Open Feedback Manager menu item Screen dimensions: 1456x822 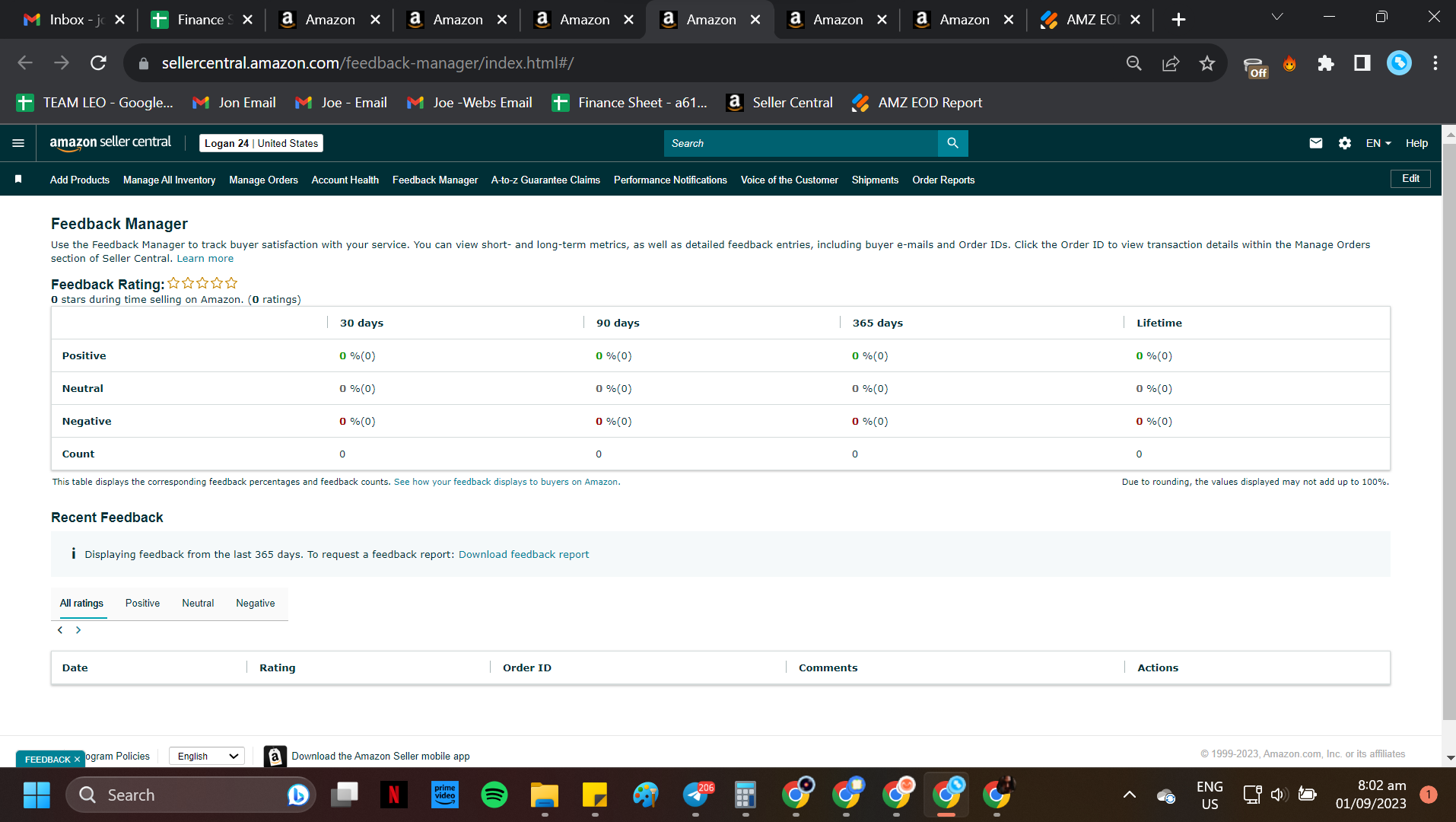pyautogui.click(x=435, y=180)
